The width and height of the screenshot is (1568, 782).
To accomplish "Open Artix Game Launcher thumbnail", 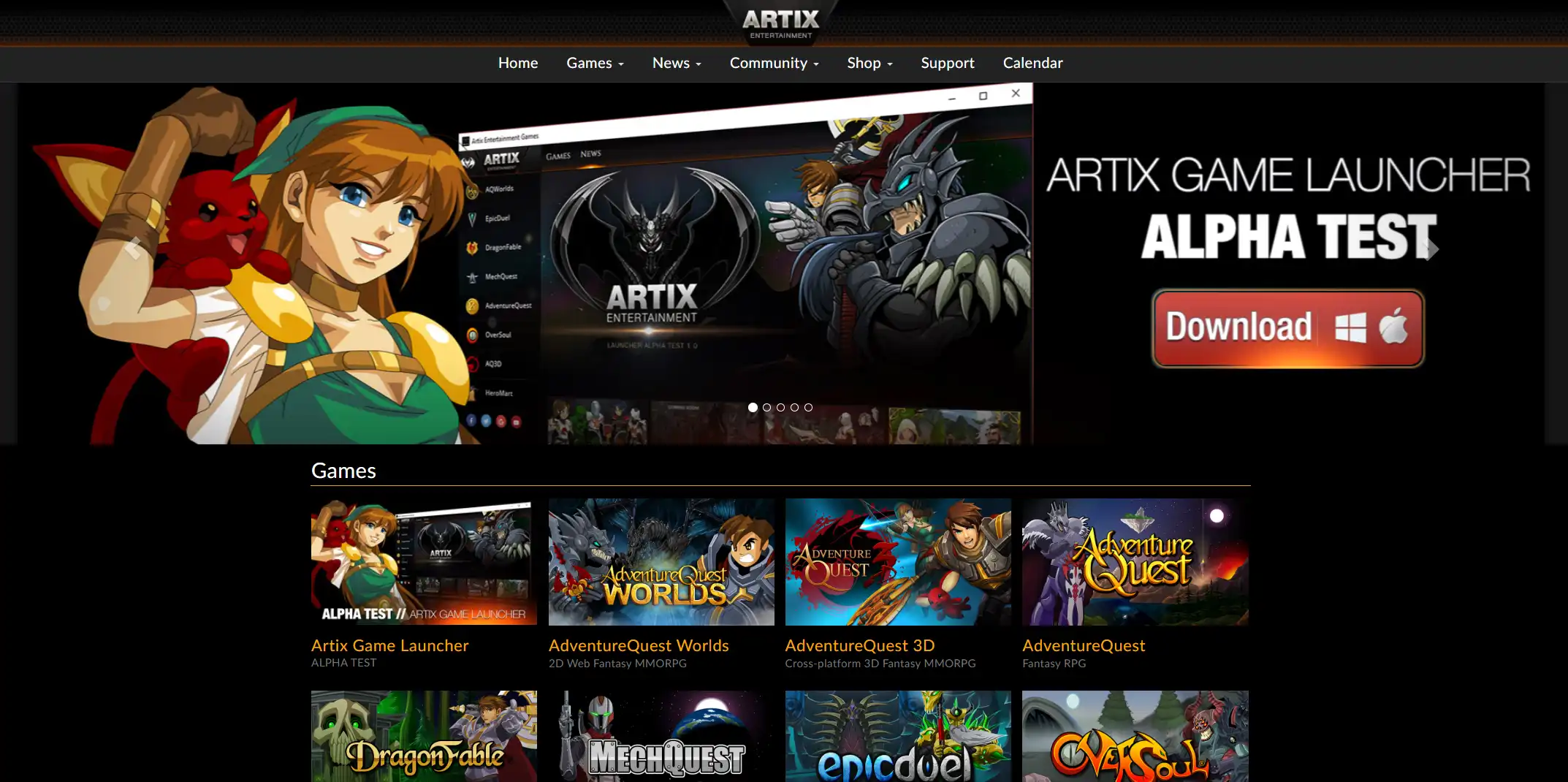I will tap(424, 562).
